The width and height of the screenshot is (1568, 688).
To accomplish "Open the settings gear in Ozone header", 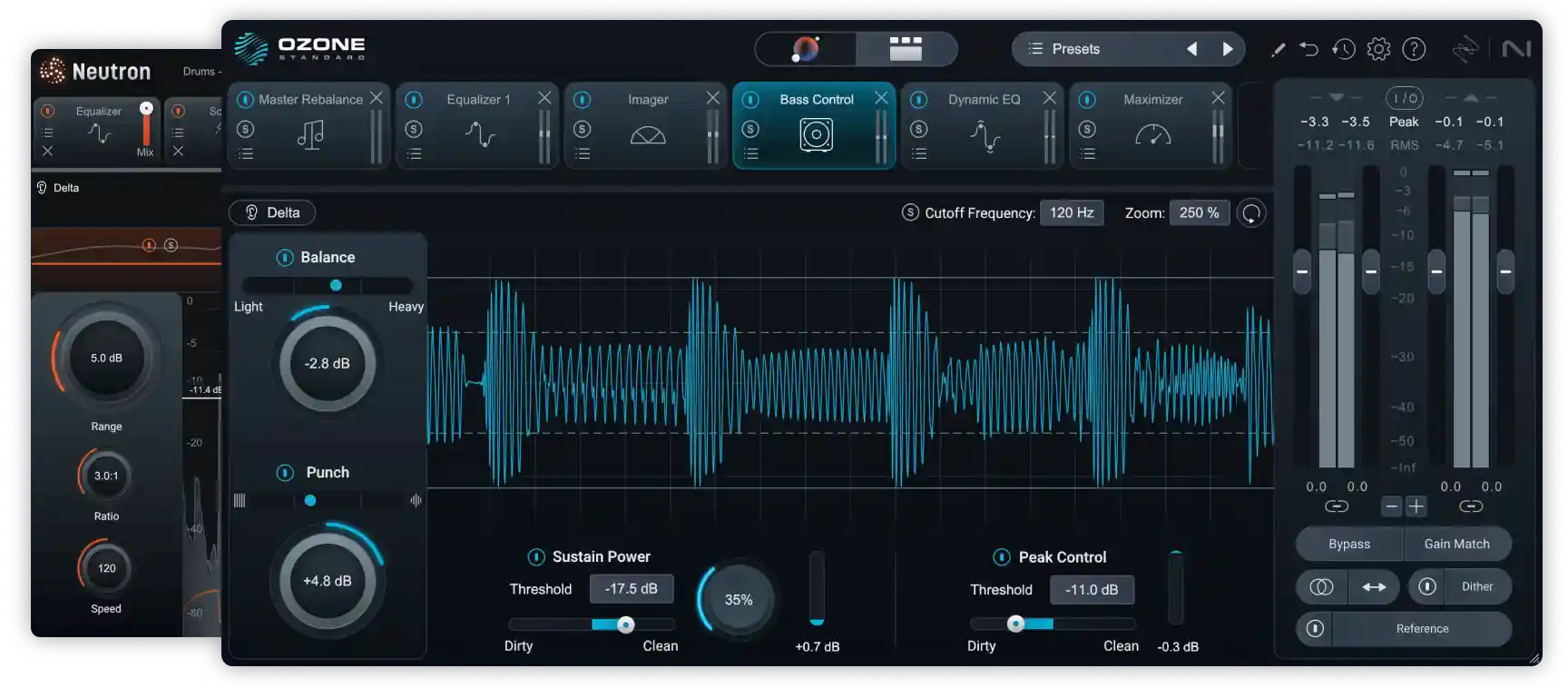I will (x=1378, y=49).
